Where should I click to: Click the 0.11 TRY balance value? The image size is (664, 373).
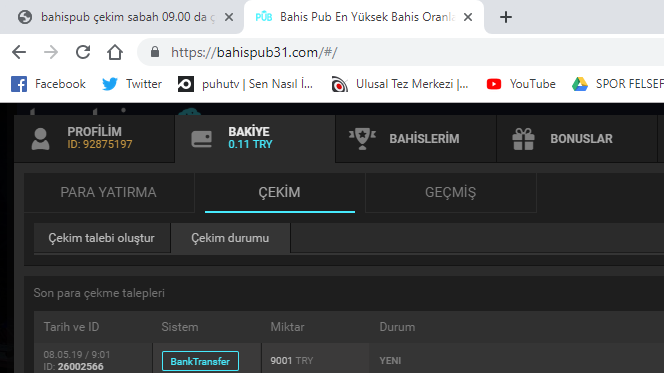(250, 144)
